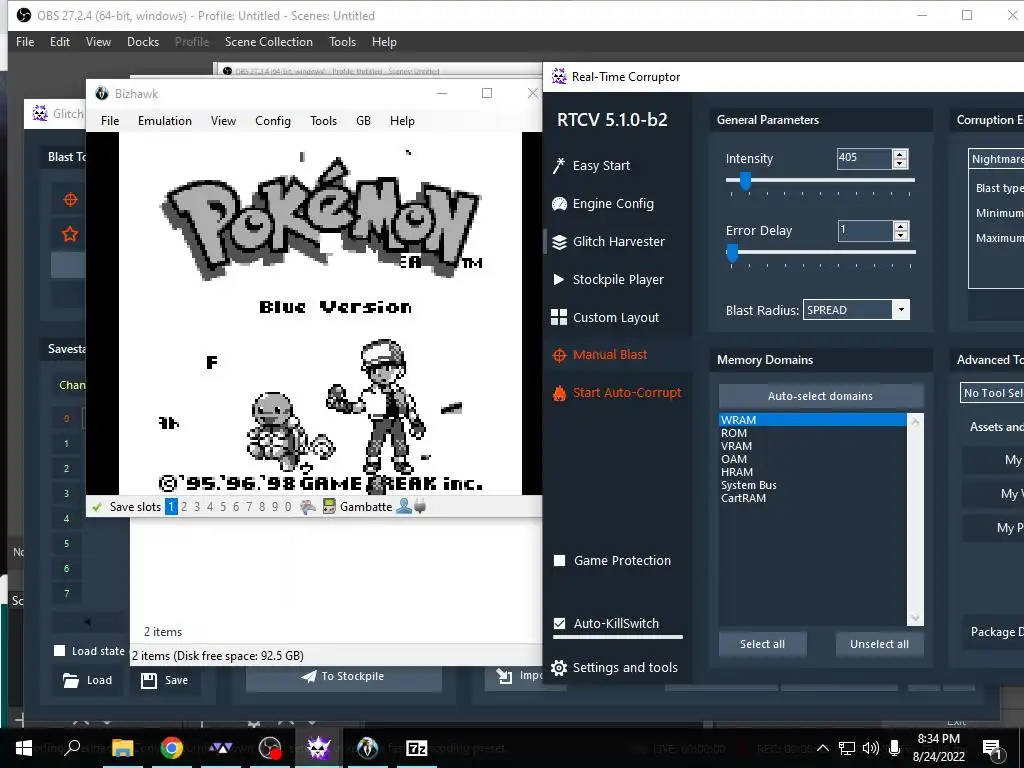Open Windows Start menu

tap(24, 748)
